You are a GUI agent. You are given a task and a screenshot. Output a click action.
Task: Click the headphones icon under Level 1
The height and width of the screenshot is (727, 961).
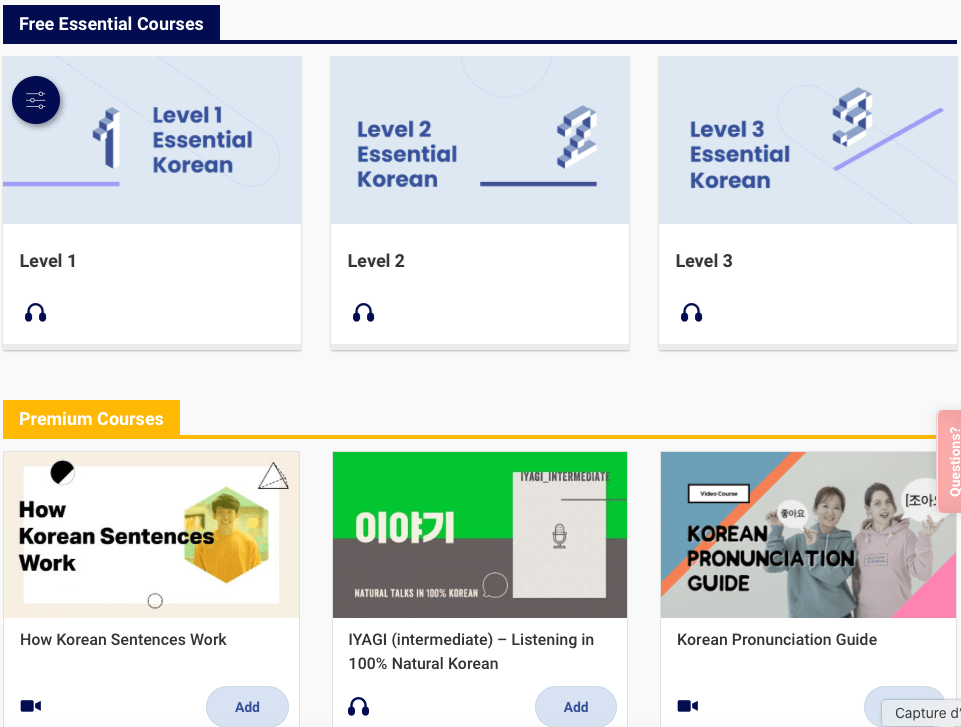coord(36,313)
